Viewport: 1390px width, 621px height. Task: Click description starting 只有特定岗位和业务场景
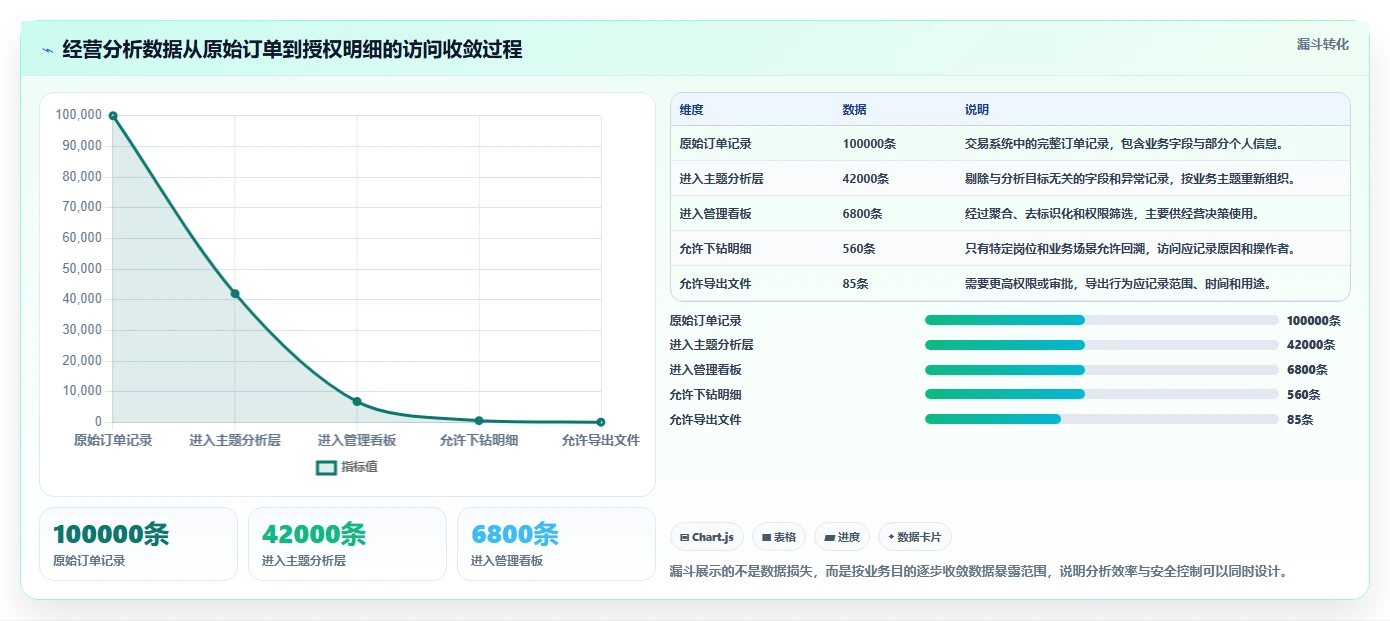pos(1130,249)
